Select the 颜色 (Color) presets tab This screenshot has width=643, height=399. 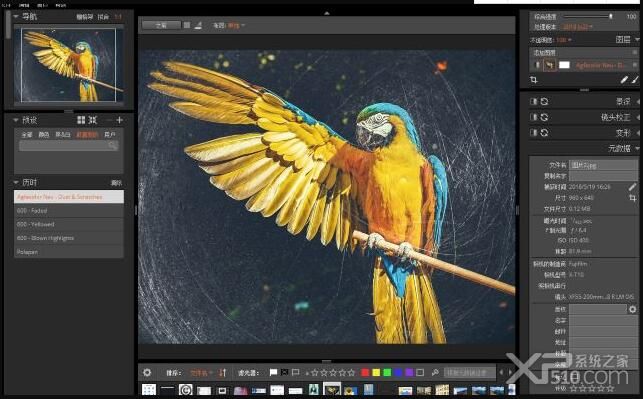pyautogui.click(x=44, y=135)
